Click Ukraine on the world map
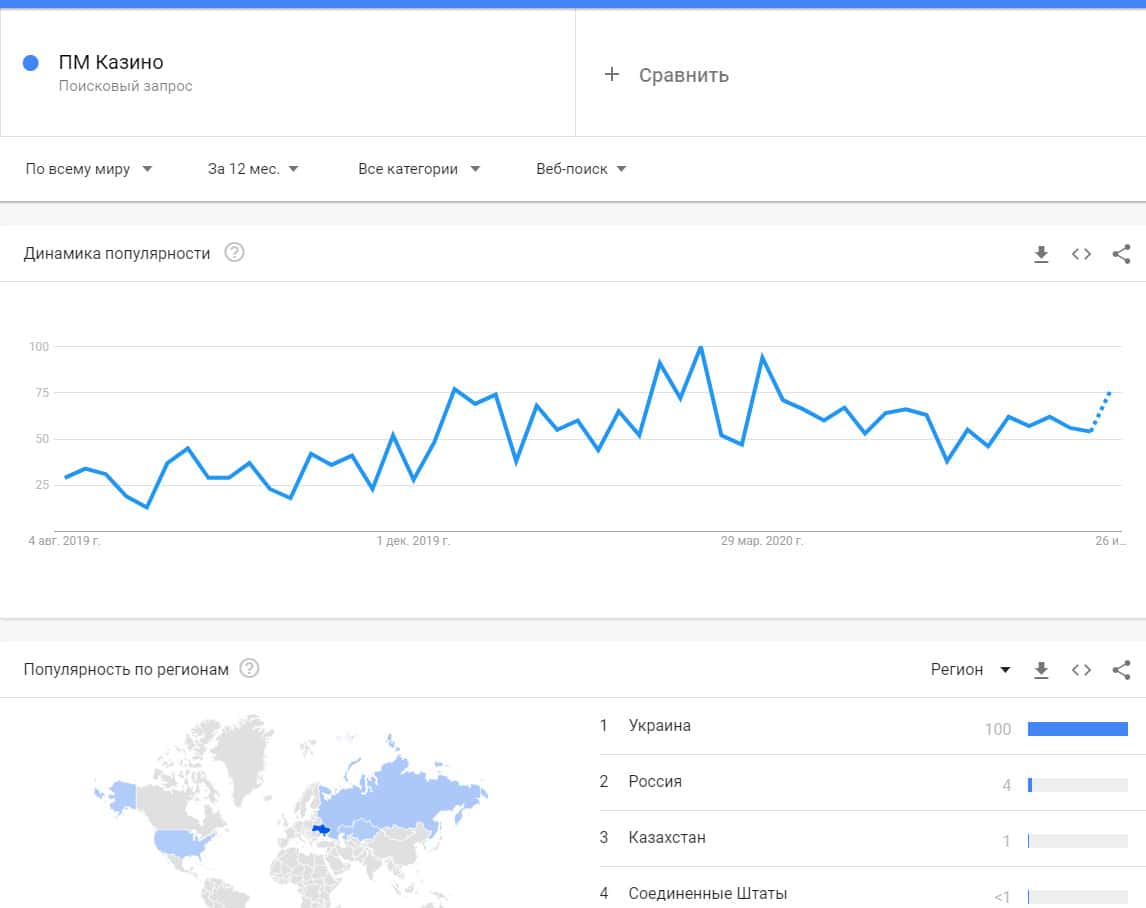This screenshot has width=1146, height=908. [322, 829]
